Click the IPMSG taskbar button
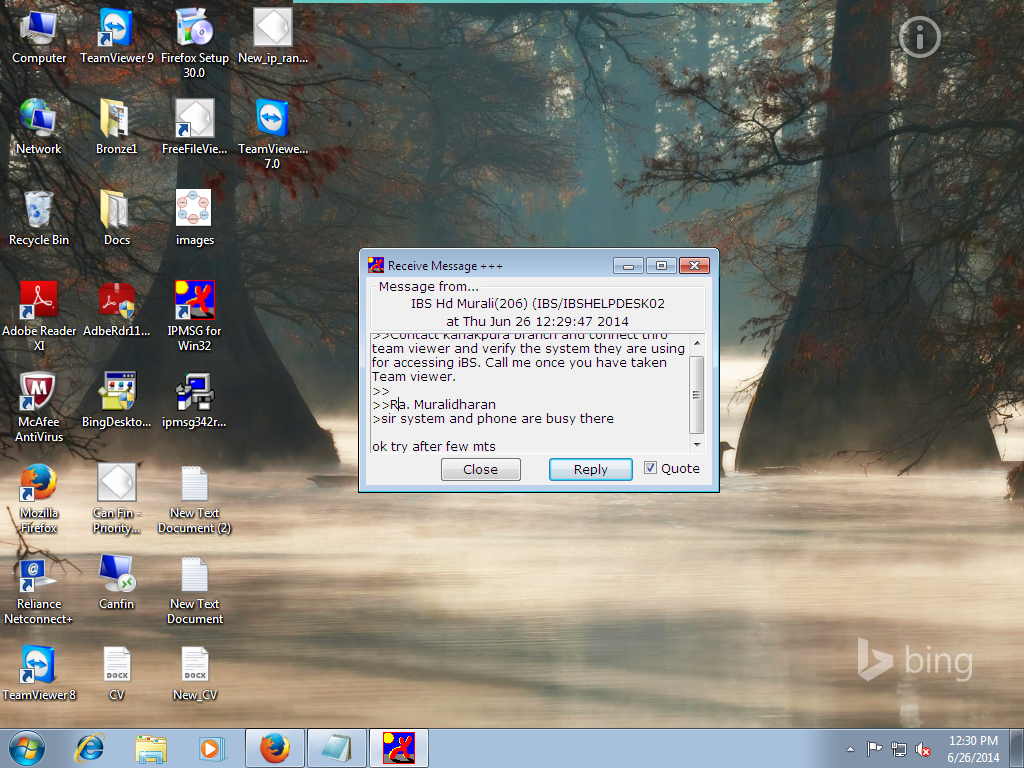This screenshot has width=1024, height=768. [399, 748]
